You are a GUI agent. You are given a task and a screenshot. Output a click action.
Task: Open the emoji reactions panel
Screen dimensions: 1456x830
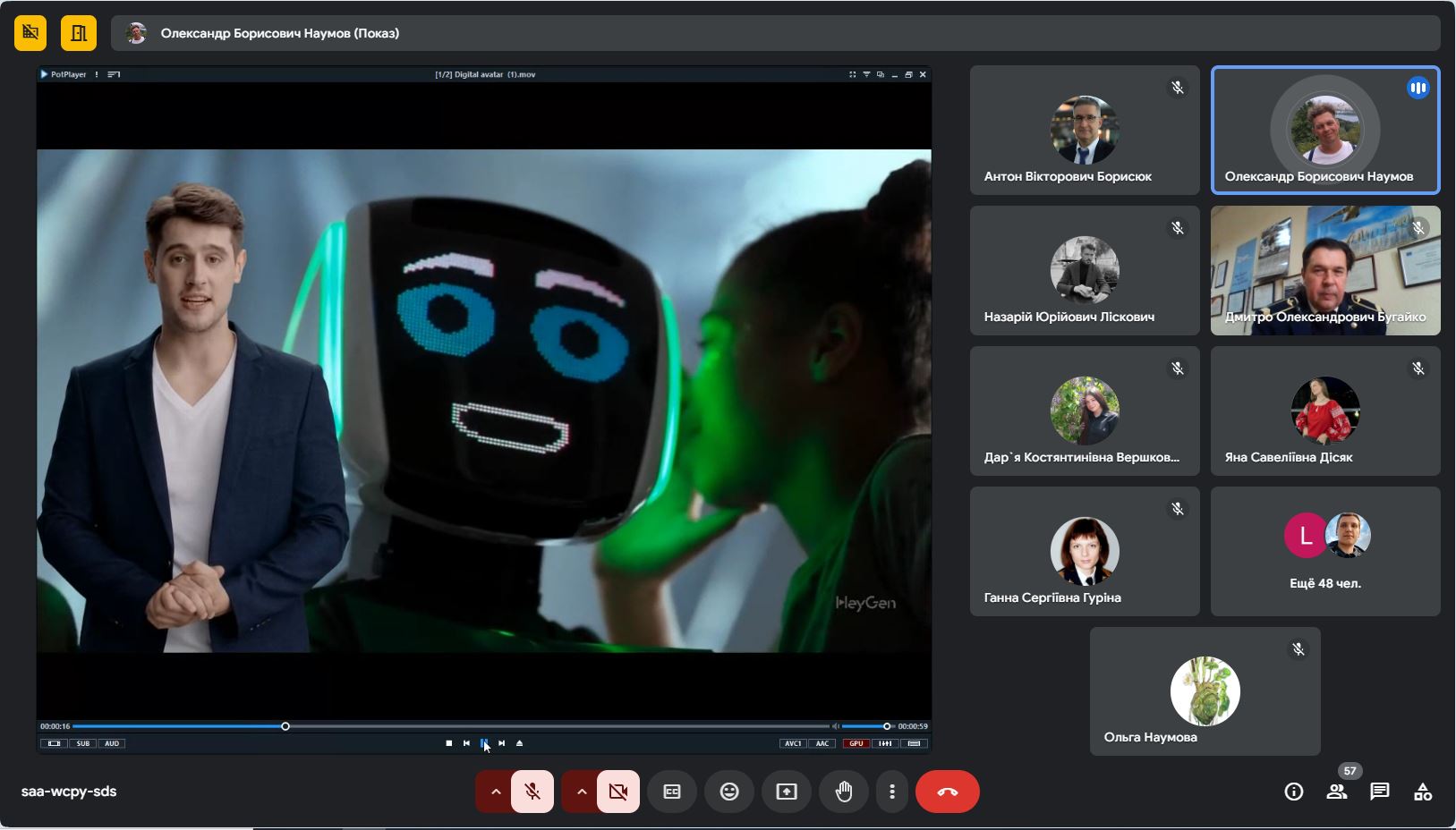729,792
